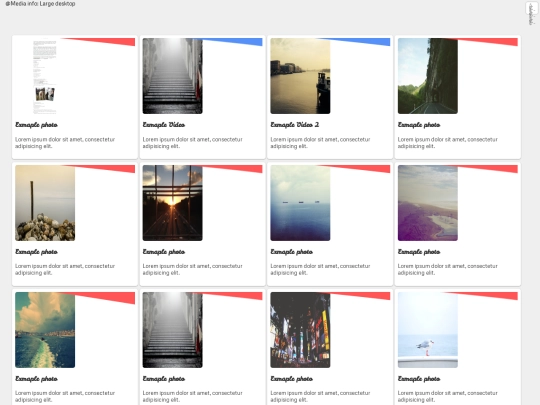This screenshot has width=540, height=405.
Task: Open the wooden post and rocks thumbnail
Action: 45,203
